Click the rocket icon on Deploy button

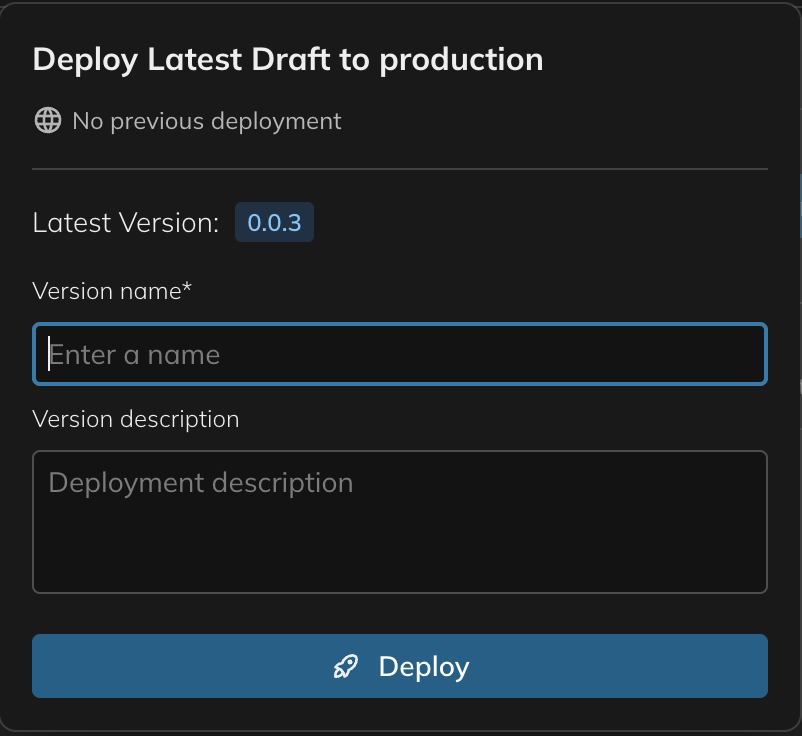coord(346,666)
